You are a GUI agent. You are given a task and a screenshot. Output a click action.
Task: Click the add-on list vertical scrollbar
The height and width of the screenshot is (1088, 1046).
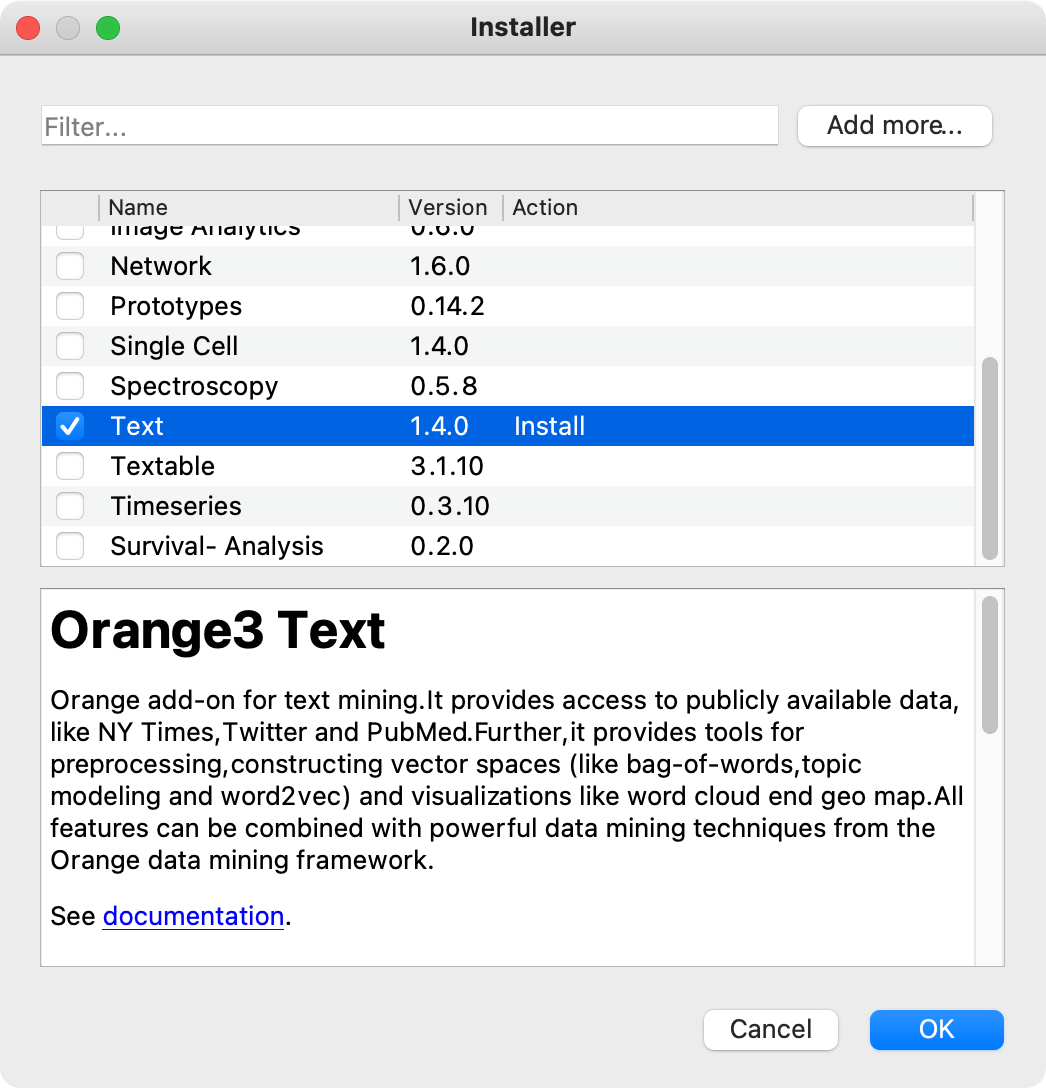[x=990, y=458]
